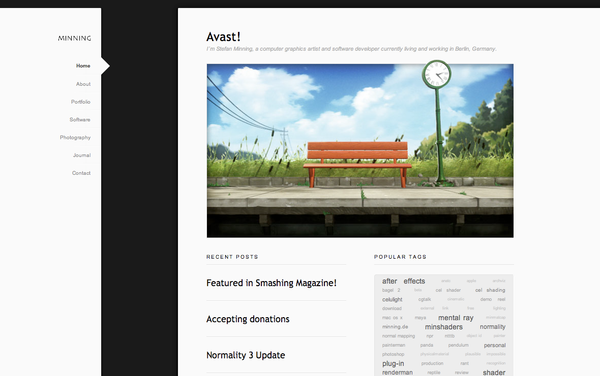Select the 'normal mapping' tag
This screenshot has width=600, height=376.
[398, 336]
